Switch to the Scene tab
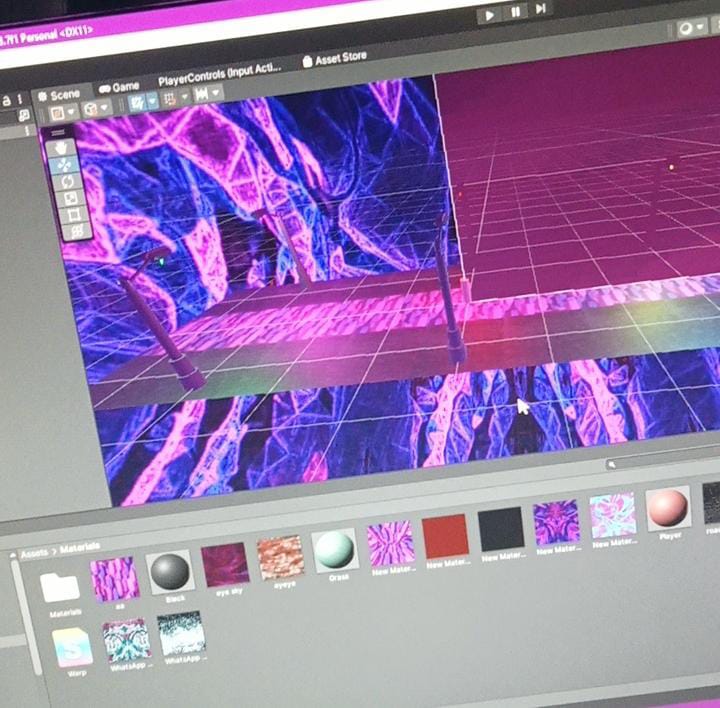The image size is (720, 708). click(60, 95)
